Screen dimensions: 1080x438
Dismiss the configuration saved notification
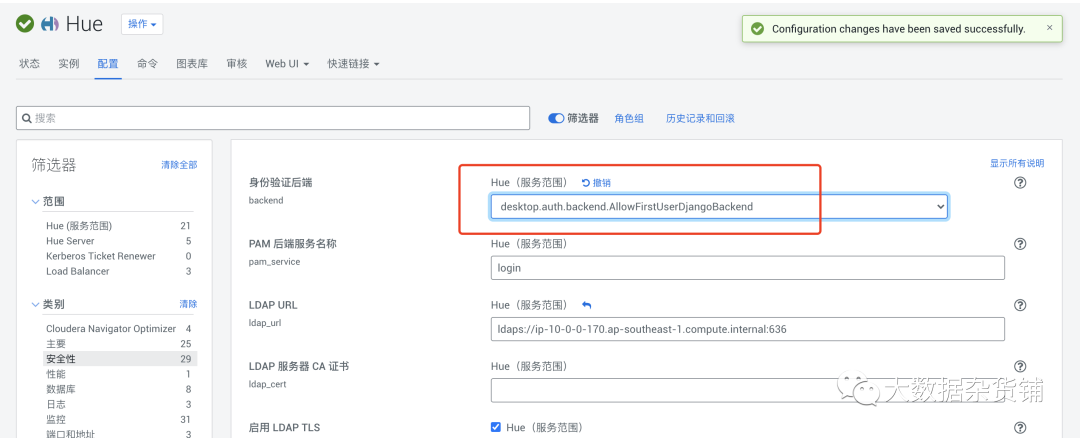tap(1049, 28)
